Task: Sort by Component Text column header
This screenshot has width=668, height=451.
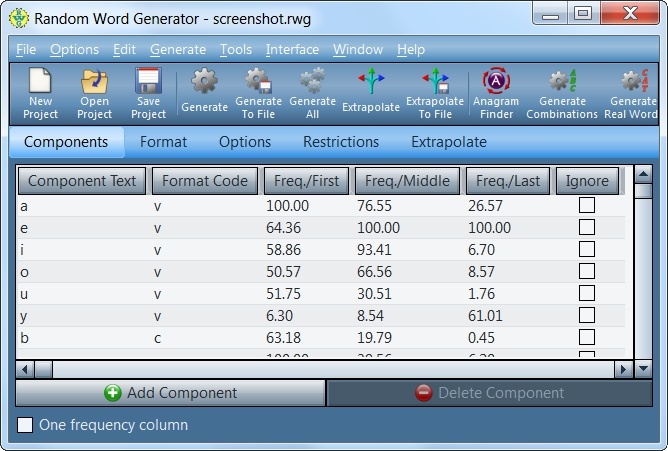Action: coord(82,181)
